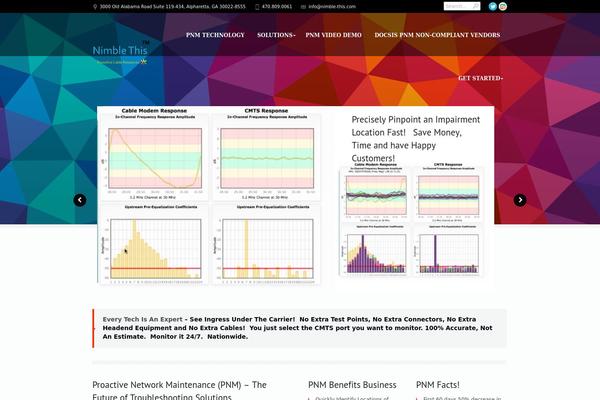
Task: Click the info@nimble-this.com email link
Action: (332, 7)
